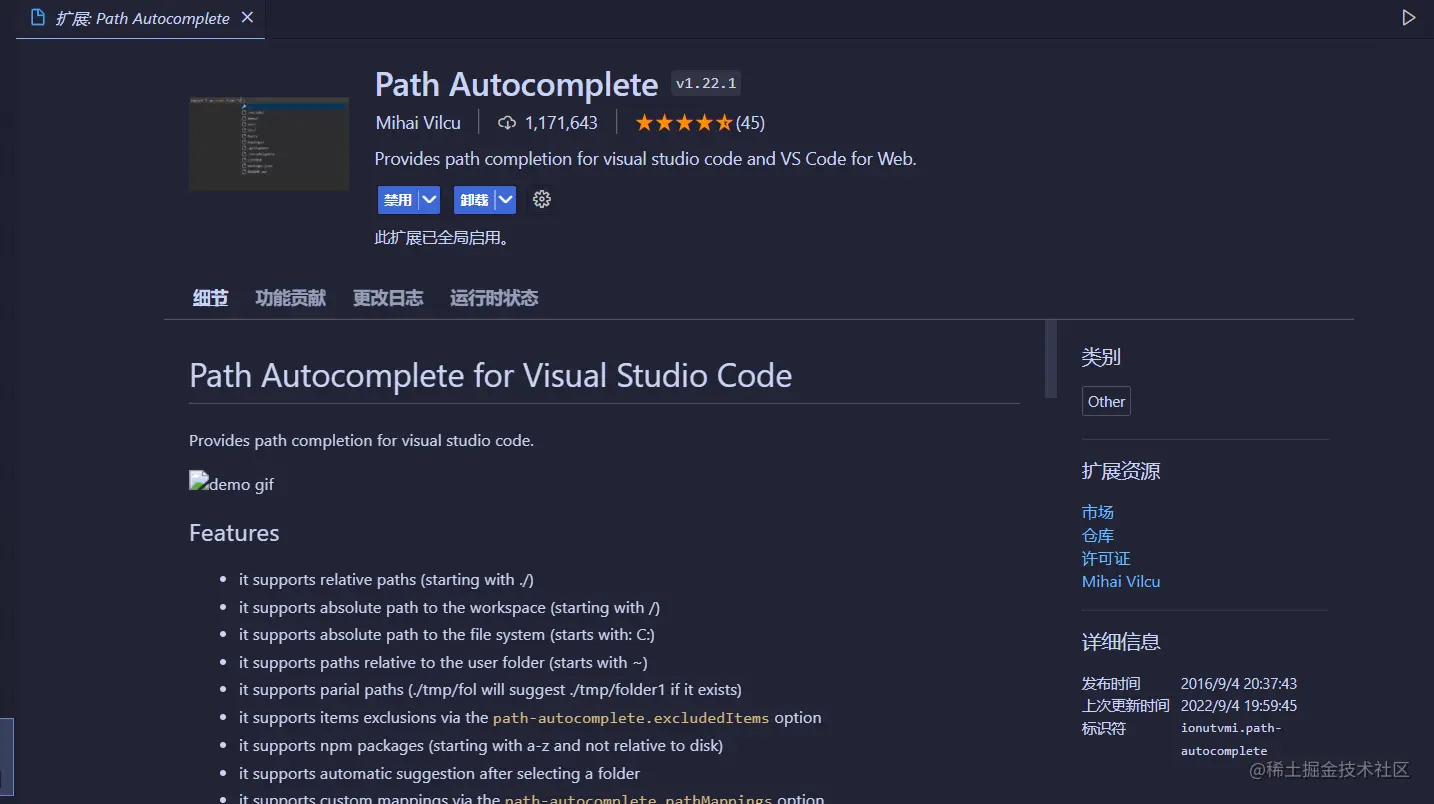
Task: Click the broken demo gif image
Action: 231,484
